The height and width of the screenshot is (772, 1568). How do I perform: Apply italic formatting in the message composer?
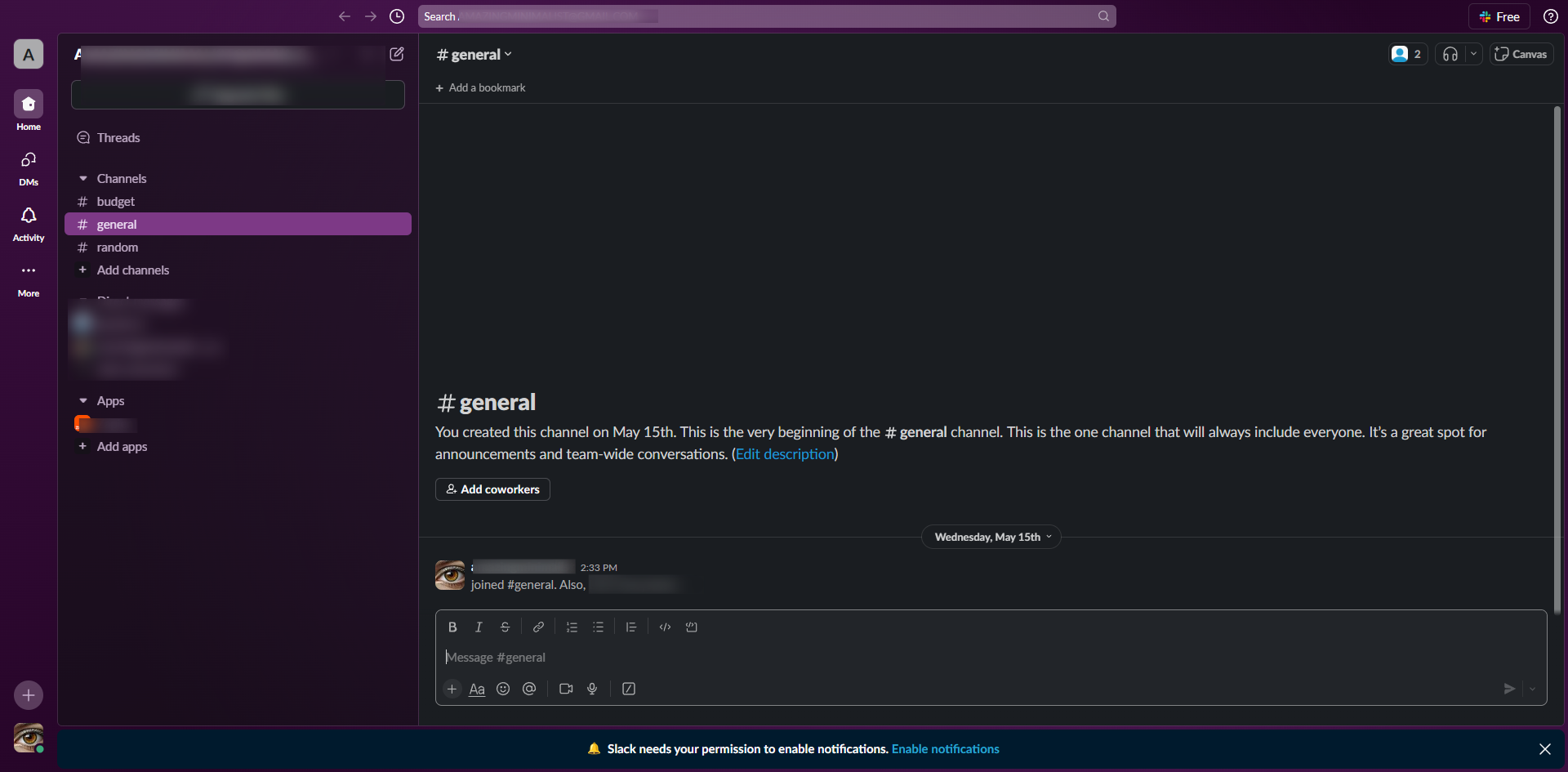479,627
